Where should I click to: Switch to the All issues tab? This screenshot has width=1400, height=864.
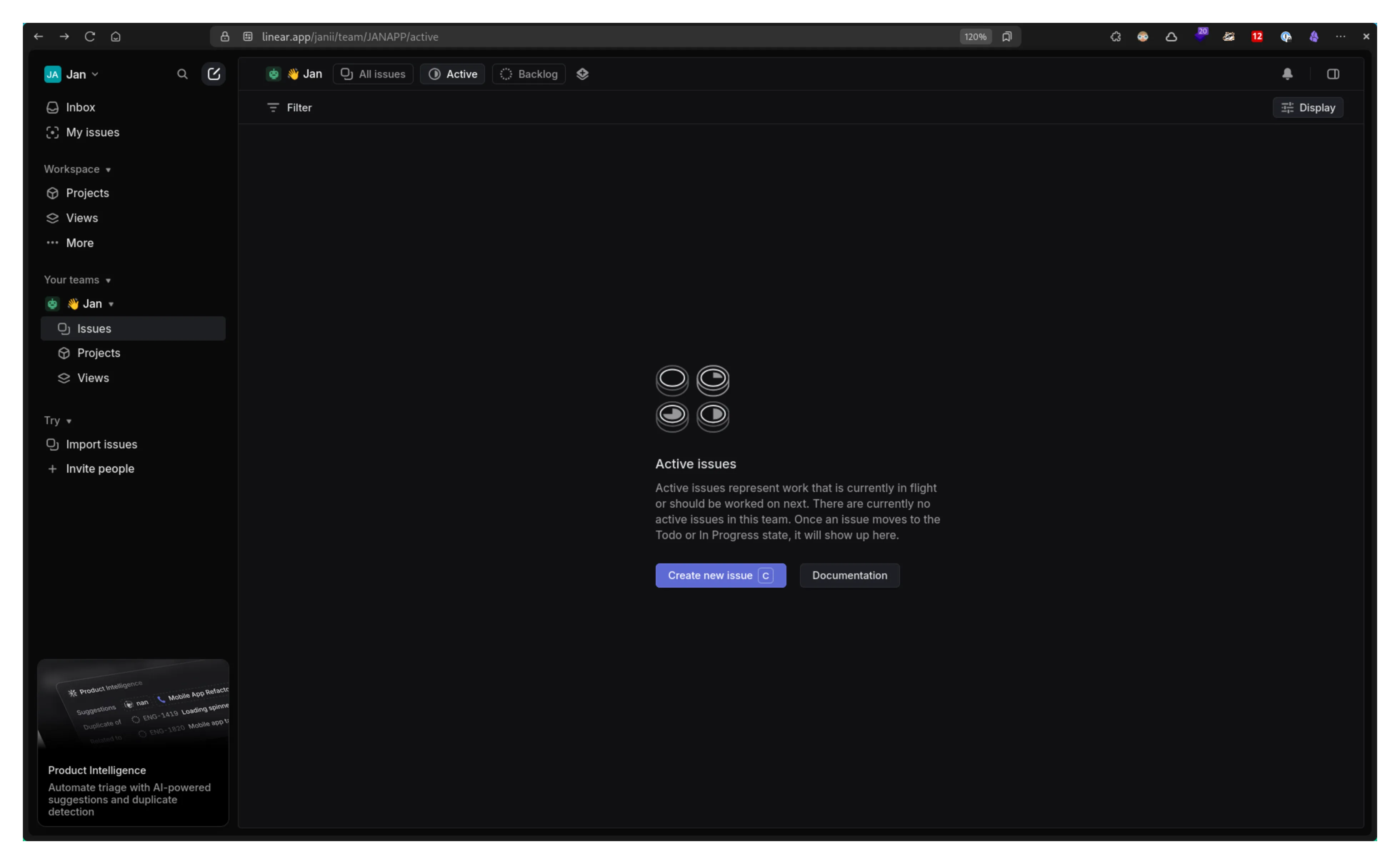coord(372,74)
